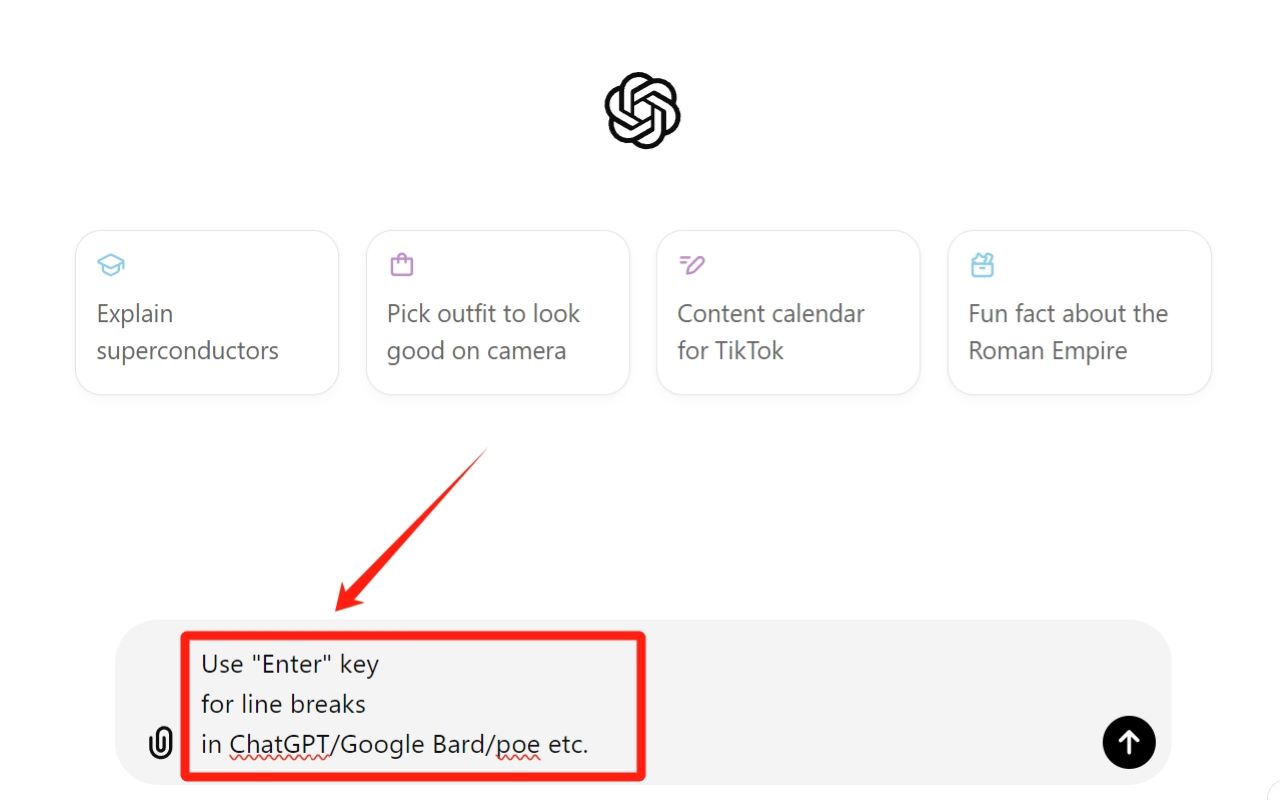
Task: Click the shopping bag icon on the outfit card
Action: (400, 264)
